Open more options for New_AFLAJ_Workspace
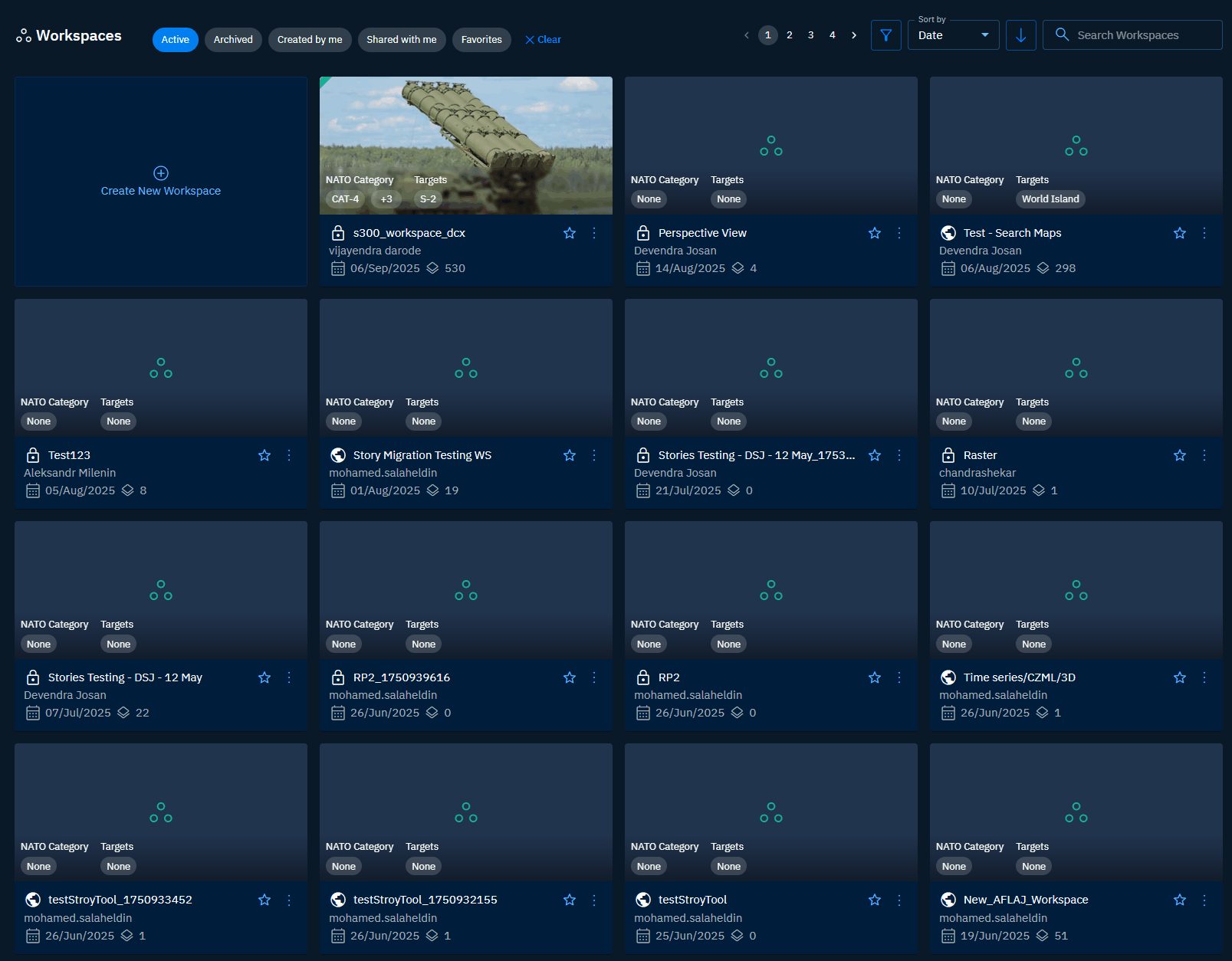This screenshot has height=961, width=1232. click(1204, 900)
